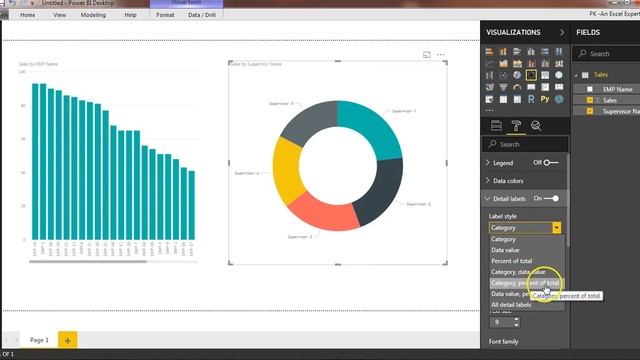This screenshot has width=640, height=360.
Task: Open More options on the donut visual
Action: click(x=440, y=54)
